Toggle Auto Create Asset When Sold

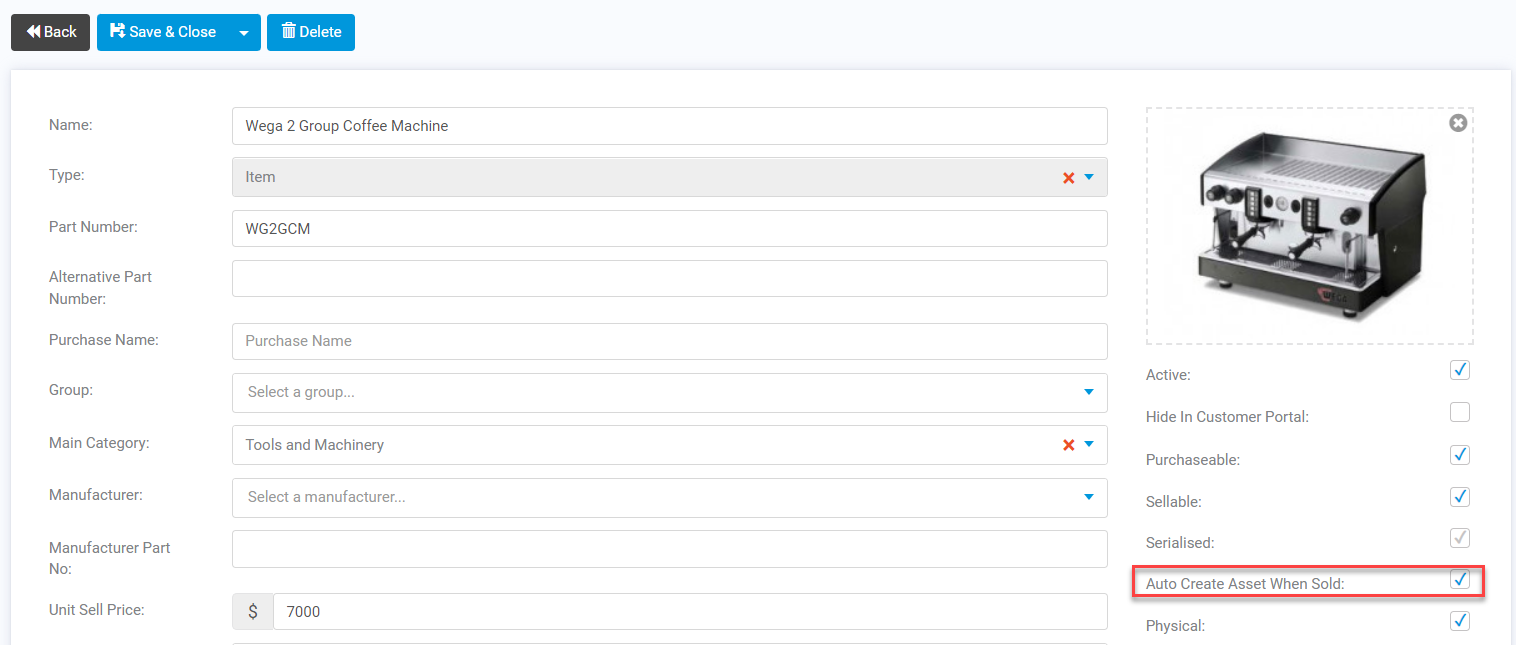(1460, 580)
